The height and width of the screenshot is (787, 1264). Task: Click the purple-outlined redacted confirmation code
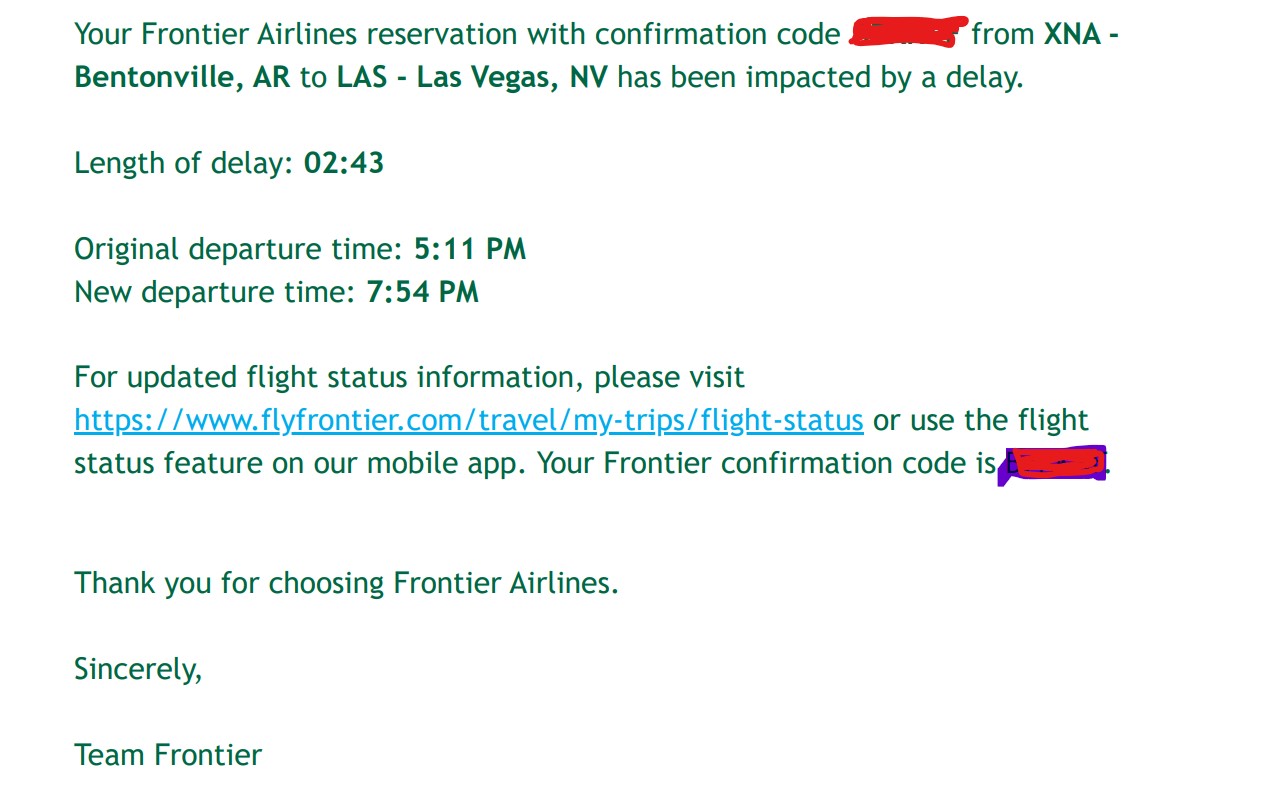[1052, 465]
